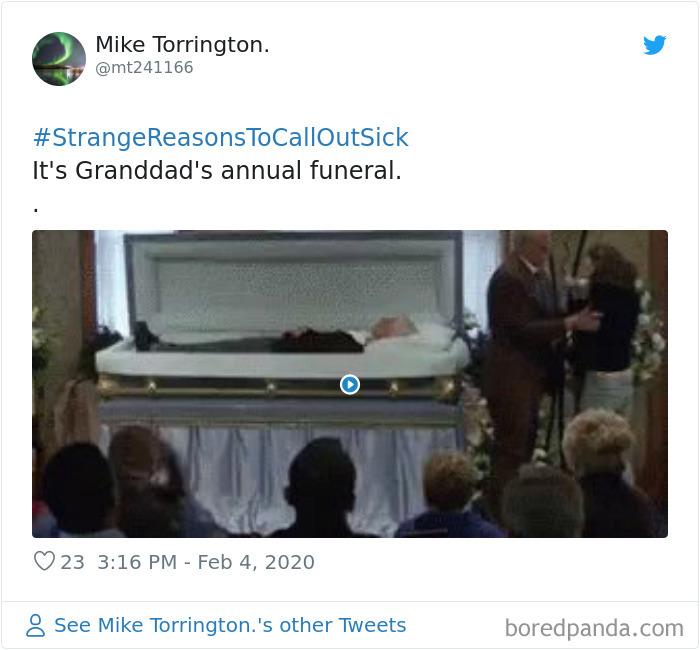The height and width of the screenshot is (650, 700).
Task: Click the open casket in the video thumbnail
Action: pos(281,328)
